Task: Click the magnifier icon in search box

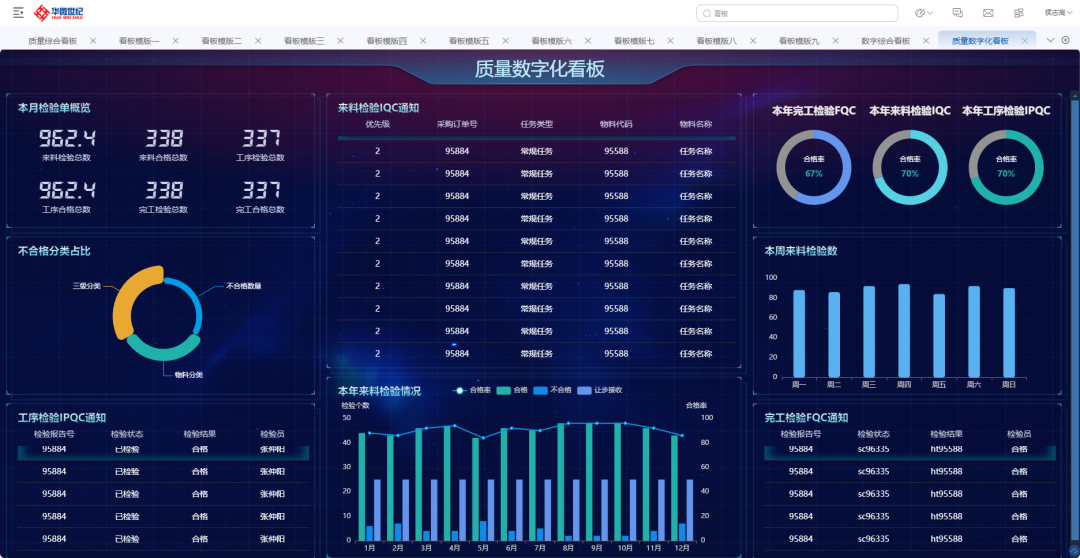Action: click(707, 13)
